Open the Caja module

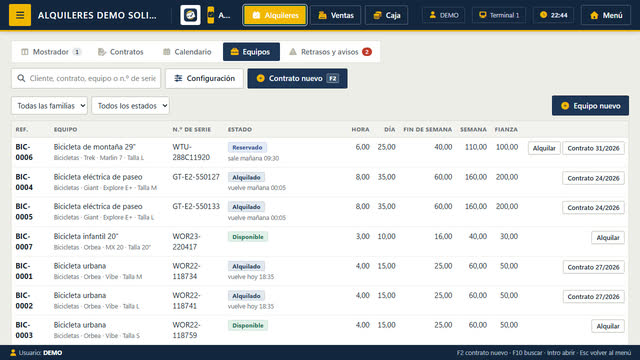click(387, 15)
